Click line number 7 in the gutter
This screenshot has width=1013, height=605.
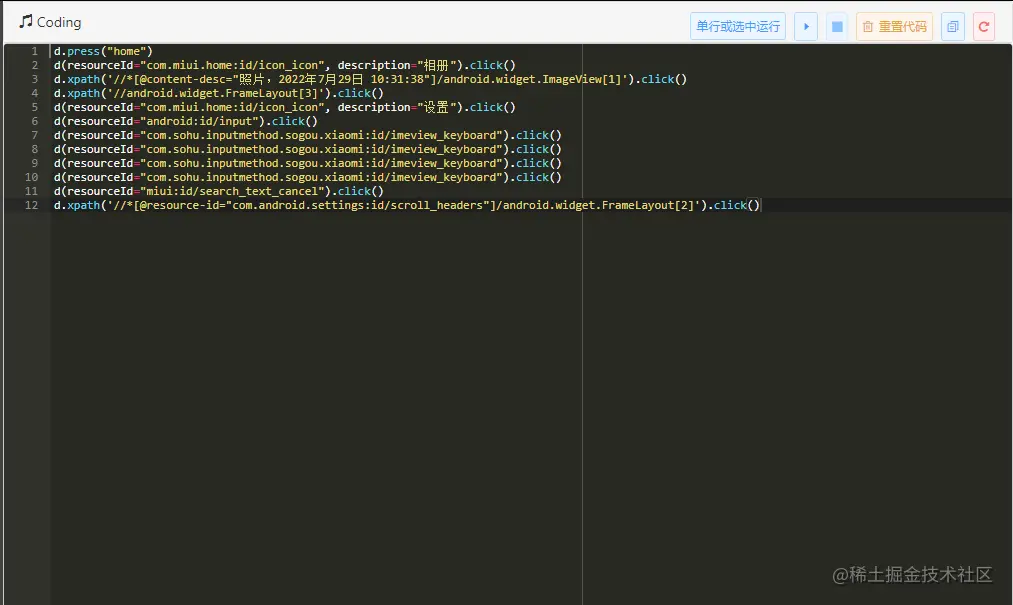click(34, 135)
